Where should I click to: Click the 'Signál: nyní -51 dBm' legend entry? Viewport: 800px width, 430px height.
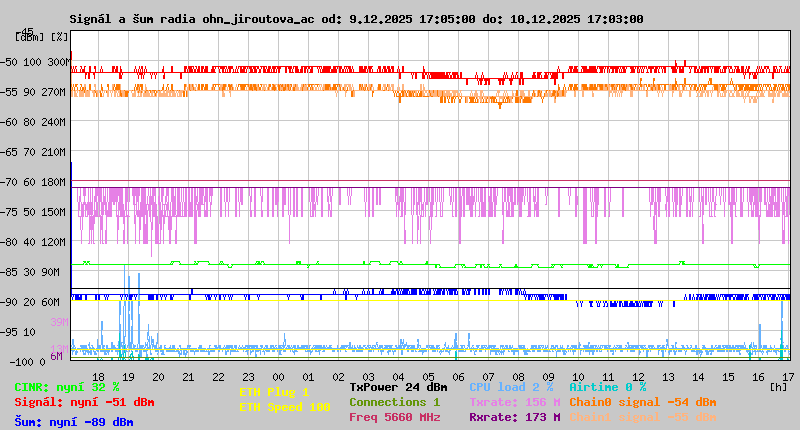pyautogui.click(x=84, y=402)
